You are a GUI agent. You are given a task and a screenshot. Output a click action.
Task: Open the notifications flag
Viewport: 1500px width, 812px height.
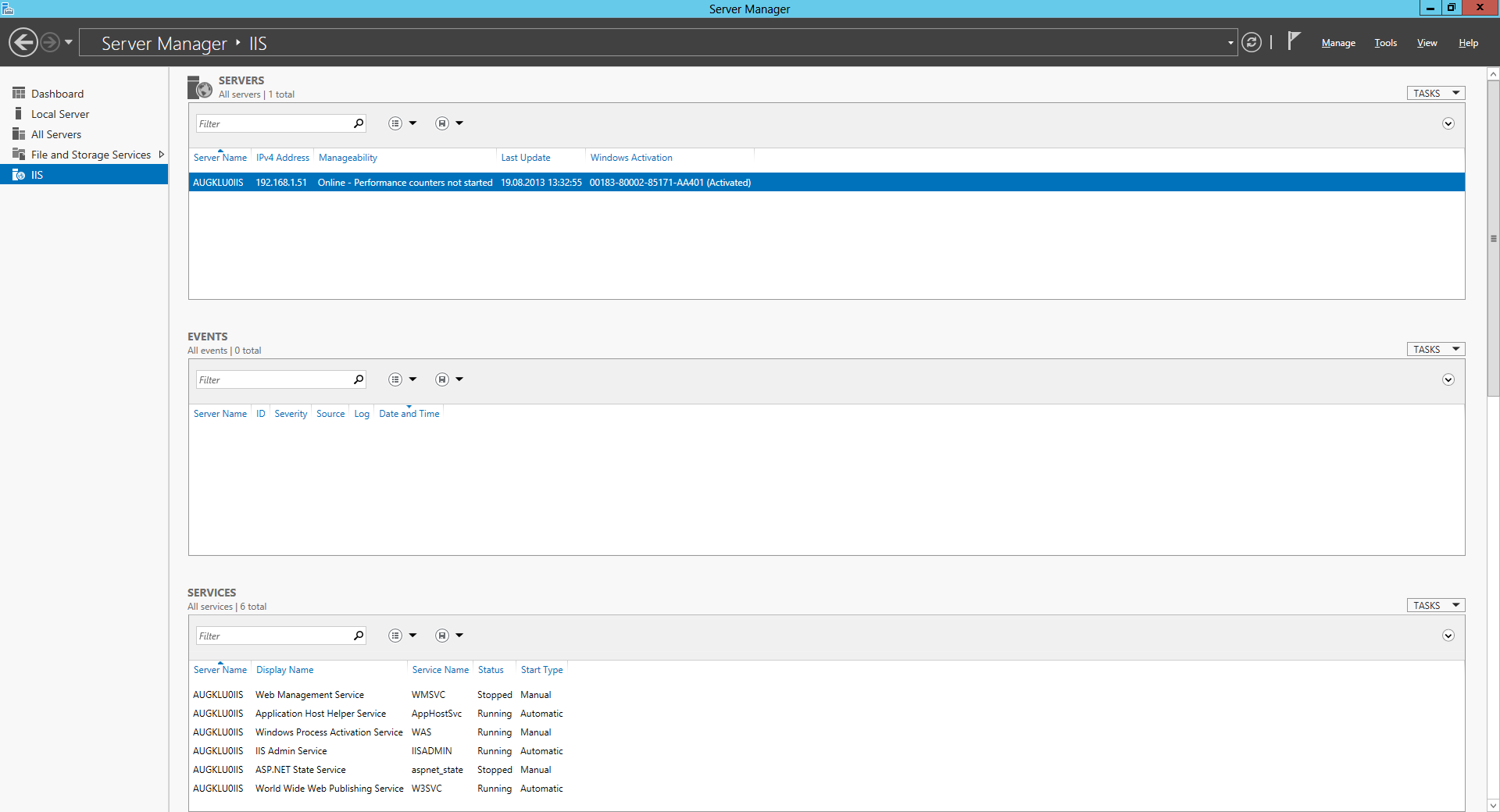1294,41
